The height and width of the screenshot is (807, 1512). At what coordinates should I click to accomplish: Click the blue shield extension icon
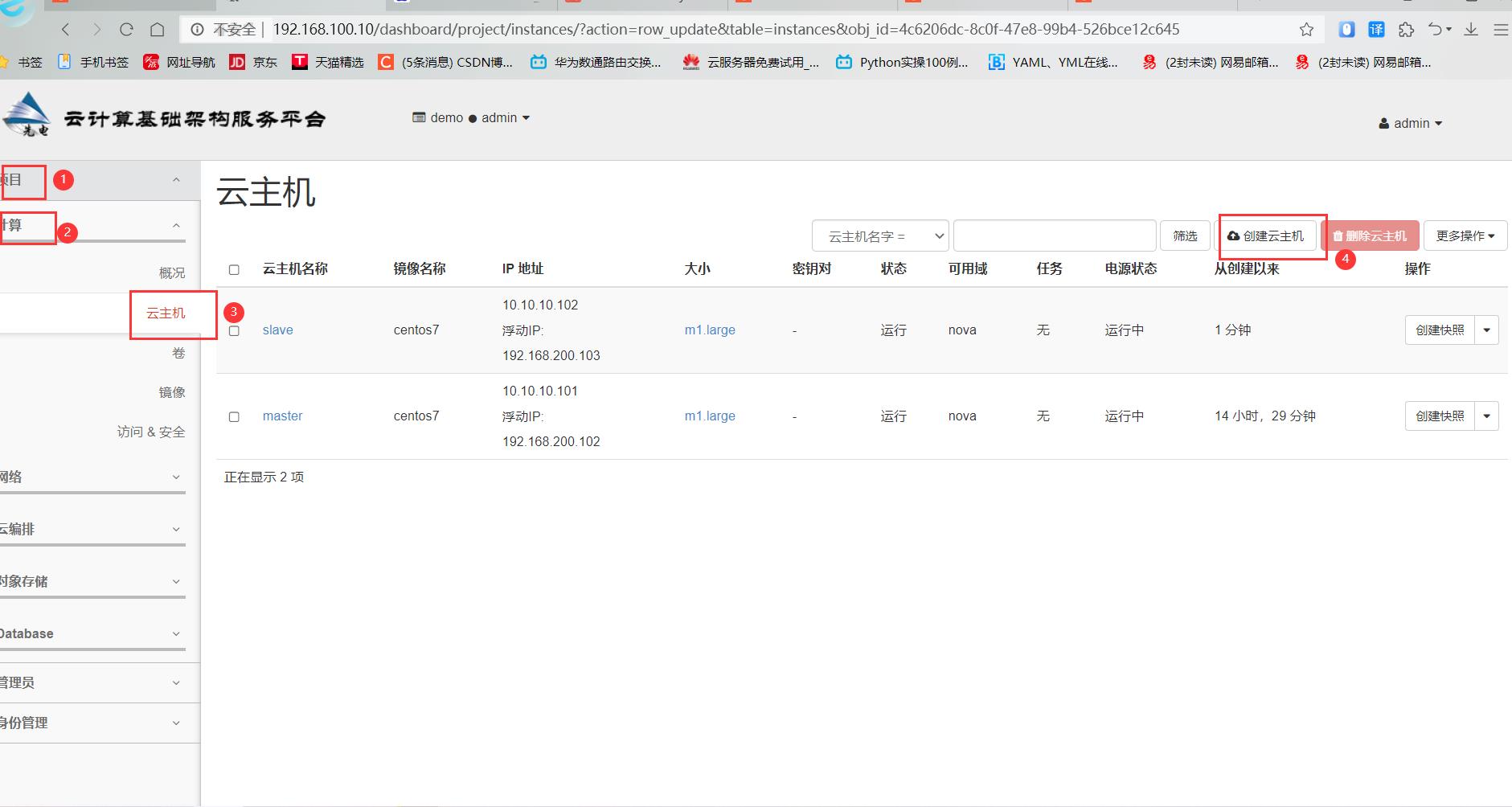point(1346,30)
